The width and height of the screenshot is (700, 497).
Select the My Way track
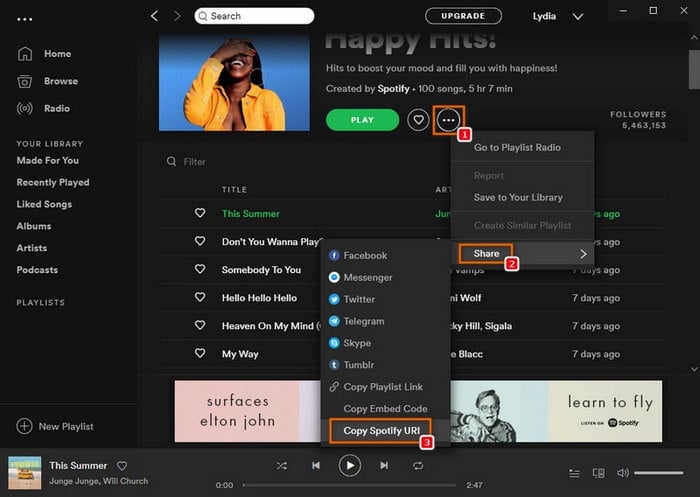click(240, 354)
